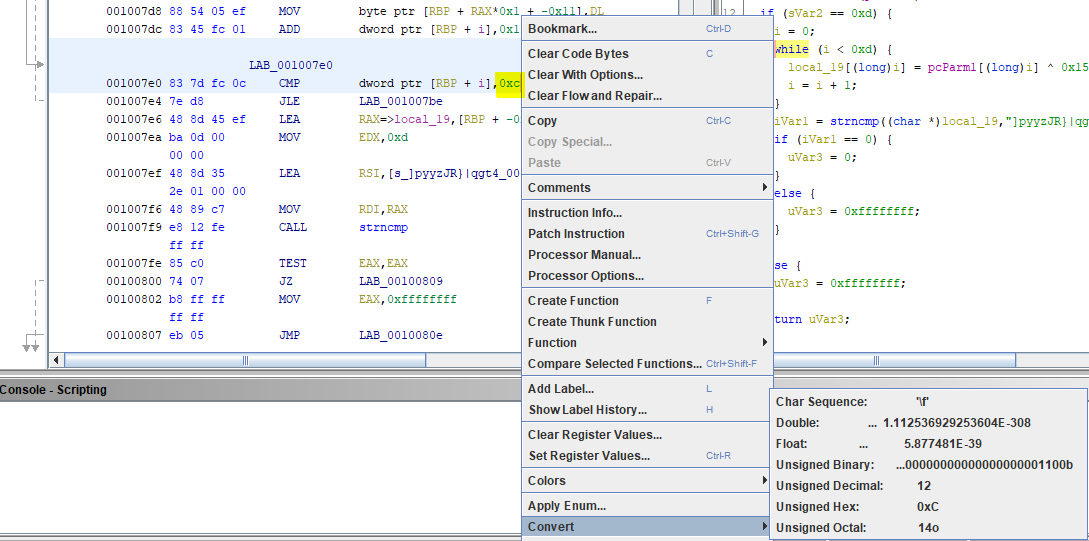Viewport: 1089px width, 541px height.
Task: Select Clear Flow and Repair...
Action: pyautogui.click(x=647, y=96)
